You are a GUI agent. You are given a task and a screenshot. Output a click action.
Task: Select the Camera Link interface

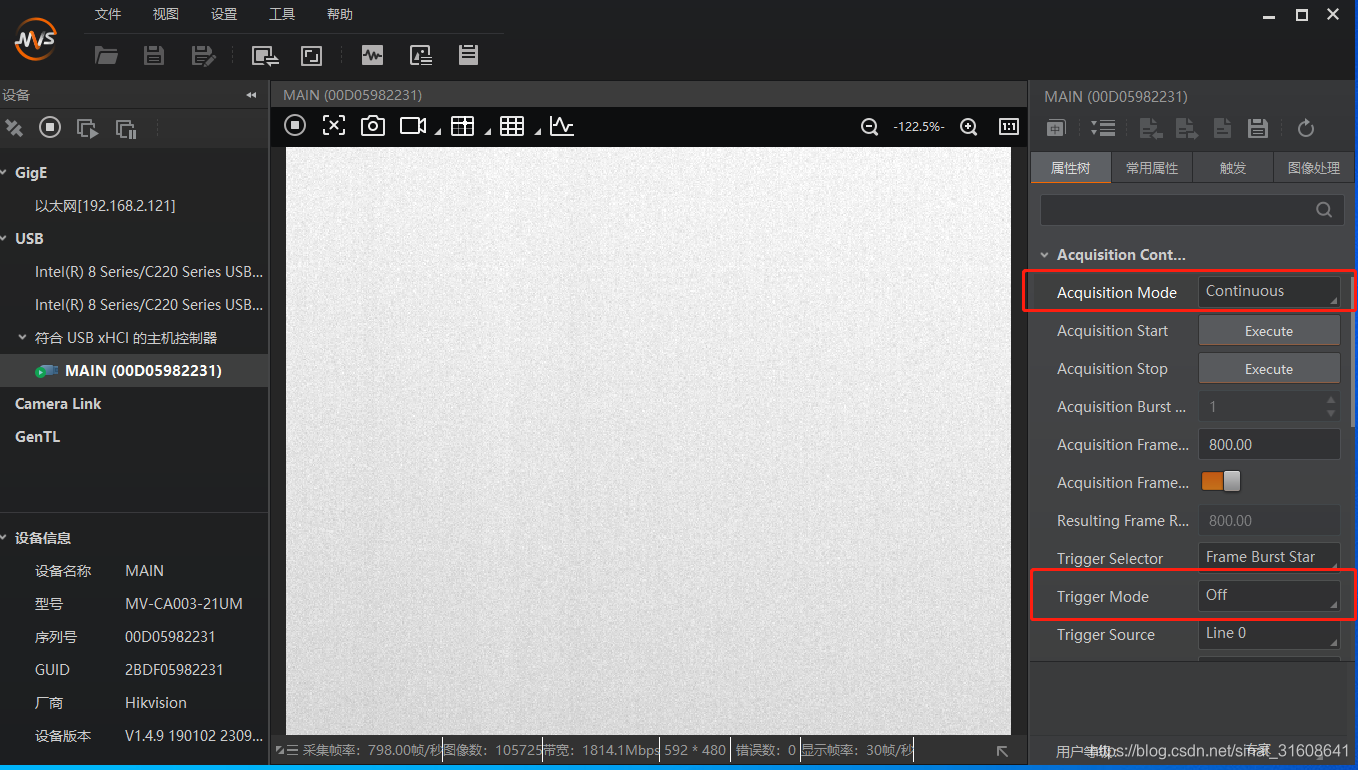[x=58, y=404]
